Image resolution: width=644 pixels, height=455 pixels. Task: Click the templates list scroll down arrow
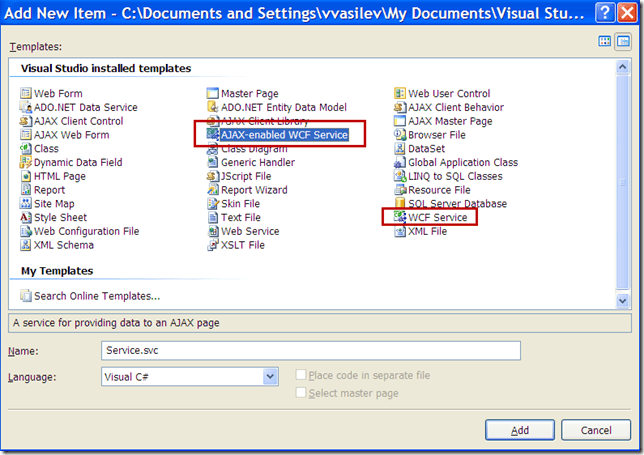click(623, 300)
